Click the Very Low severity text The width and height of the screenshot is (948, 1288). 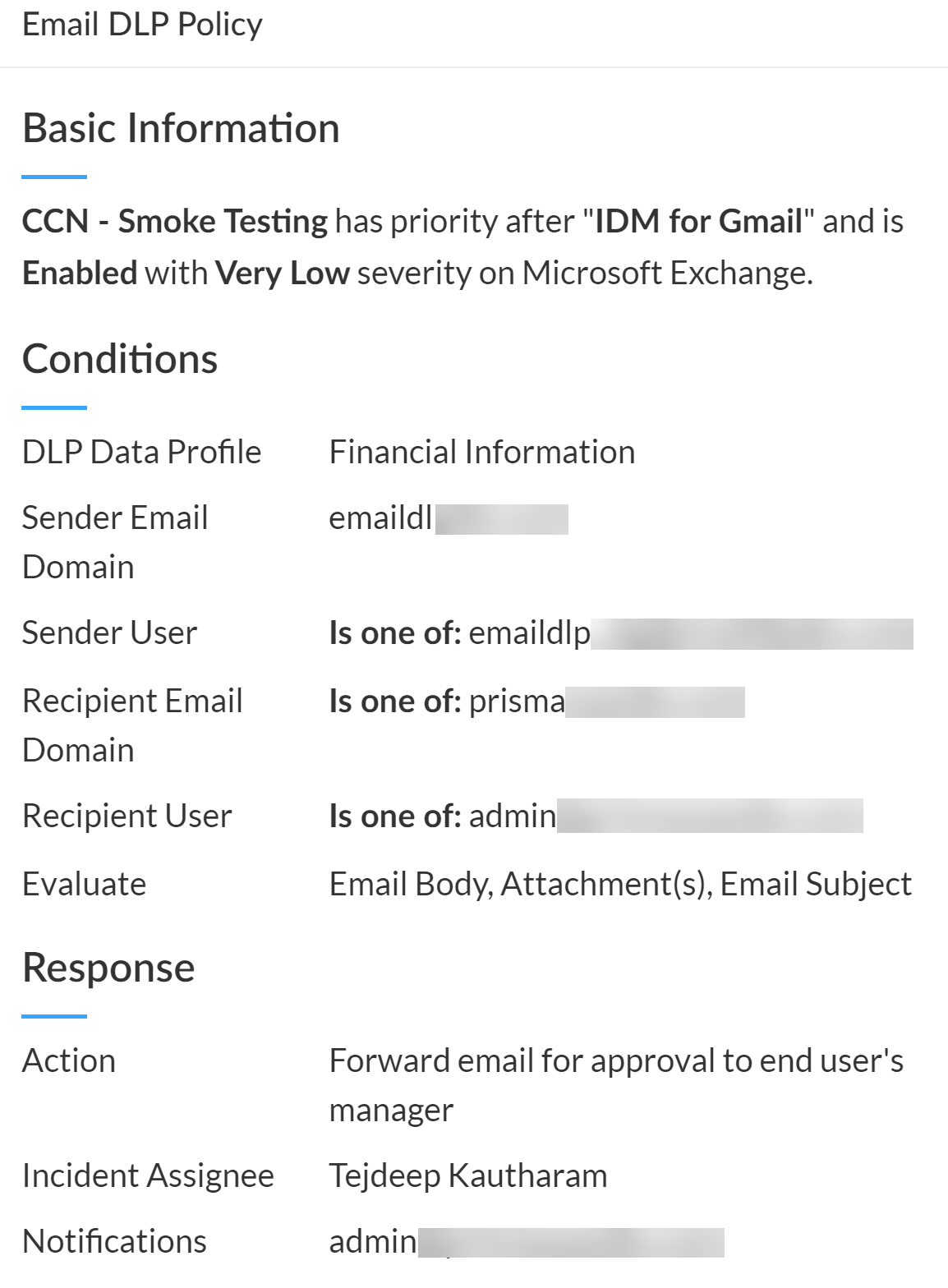[x=283, y=273]
